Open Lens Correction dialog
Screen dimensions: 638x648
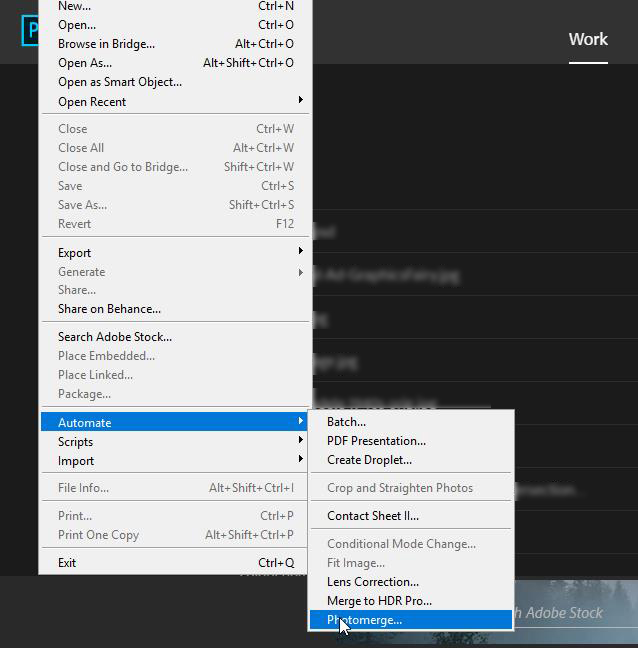click(372, 582)
